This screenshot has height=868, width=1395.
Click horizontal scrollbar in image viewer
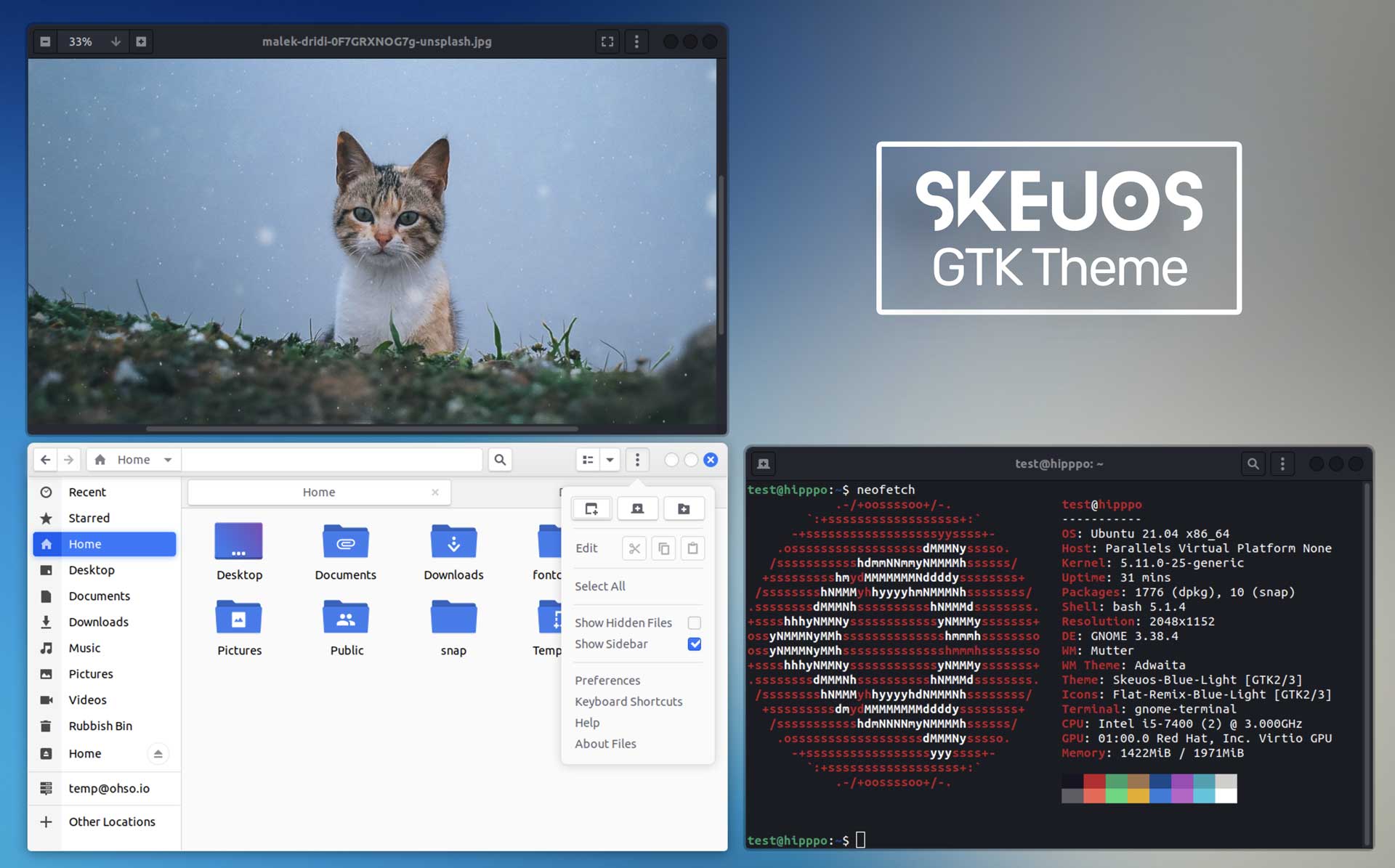[362, 429]
